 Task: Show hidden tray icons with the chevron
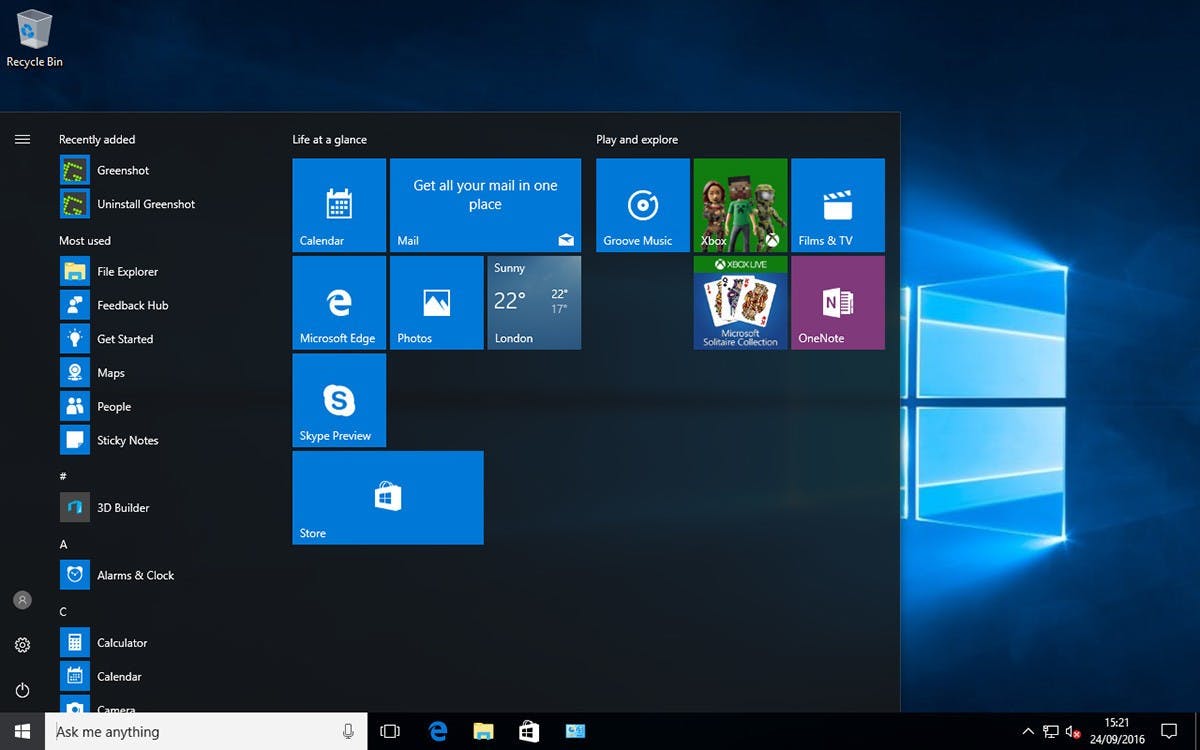tap(1028, 731)
